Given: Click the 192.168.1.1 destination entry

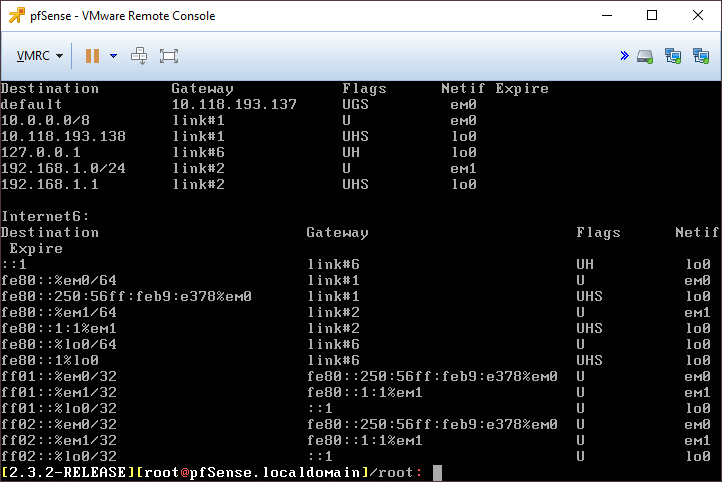Looking at the screenshot, I should click(50, 185).
